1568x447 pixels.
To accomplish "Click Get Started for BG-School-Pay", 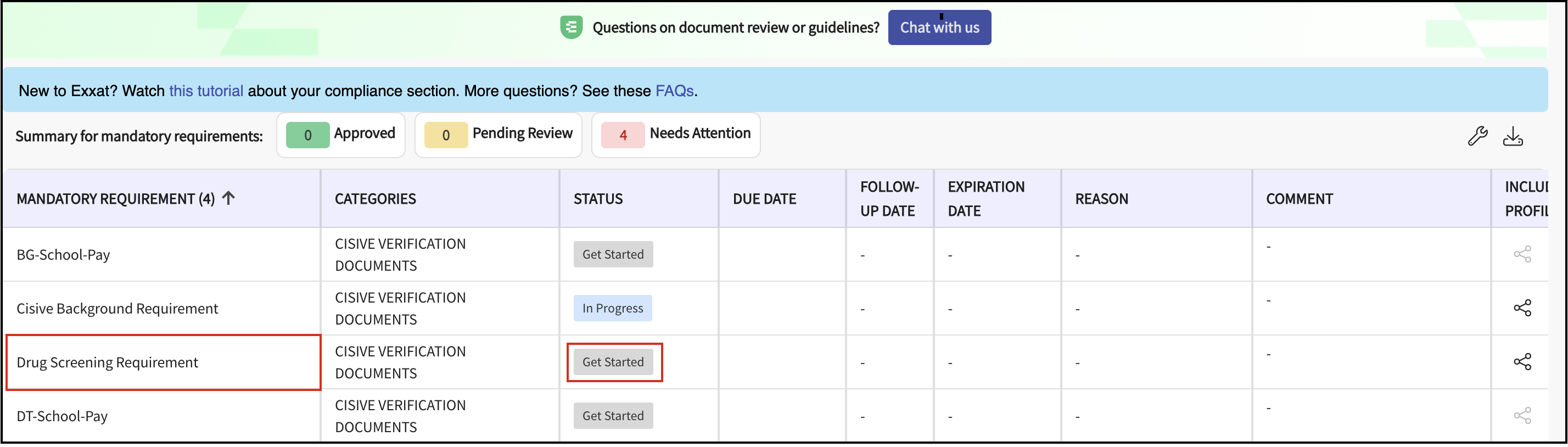I will click(x=613, y=255).
